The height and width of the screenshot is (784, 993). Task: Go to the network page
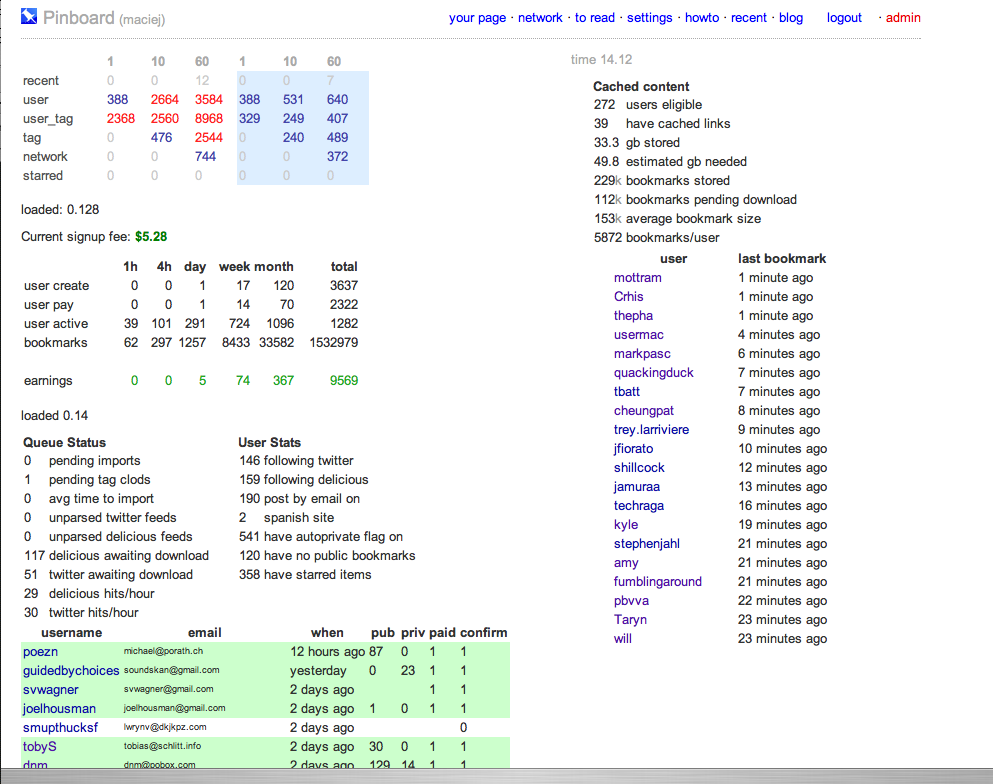pyautogui.click(x=540, y=18)
